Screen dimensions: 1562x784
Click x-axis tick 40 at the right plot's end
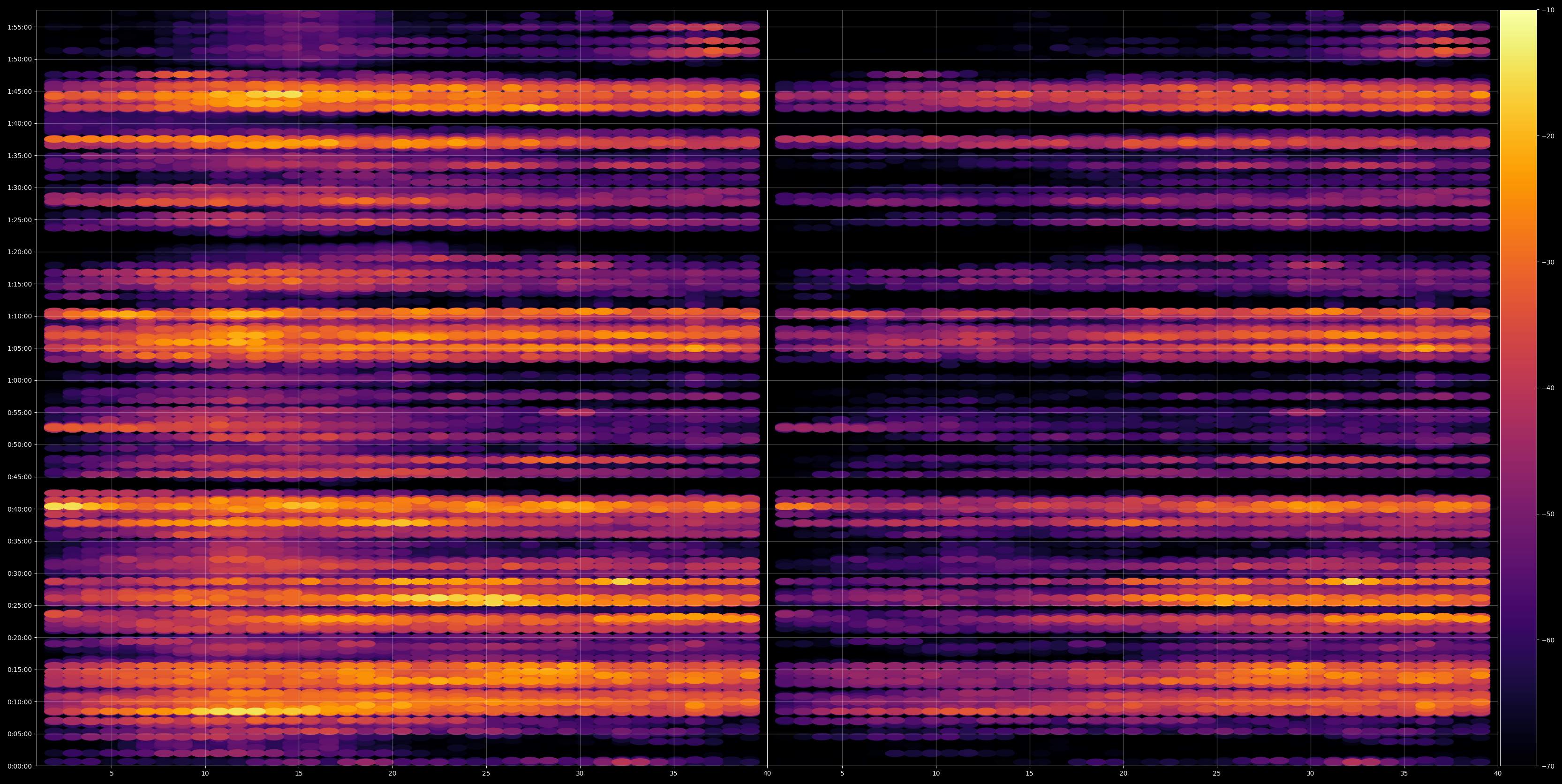[1498, 773]
